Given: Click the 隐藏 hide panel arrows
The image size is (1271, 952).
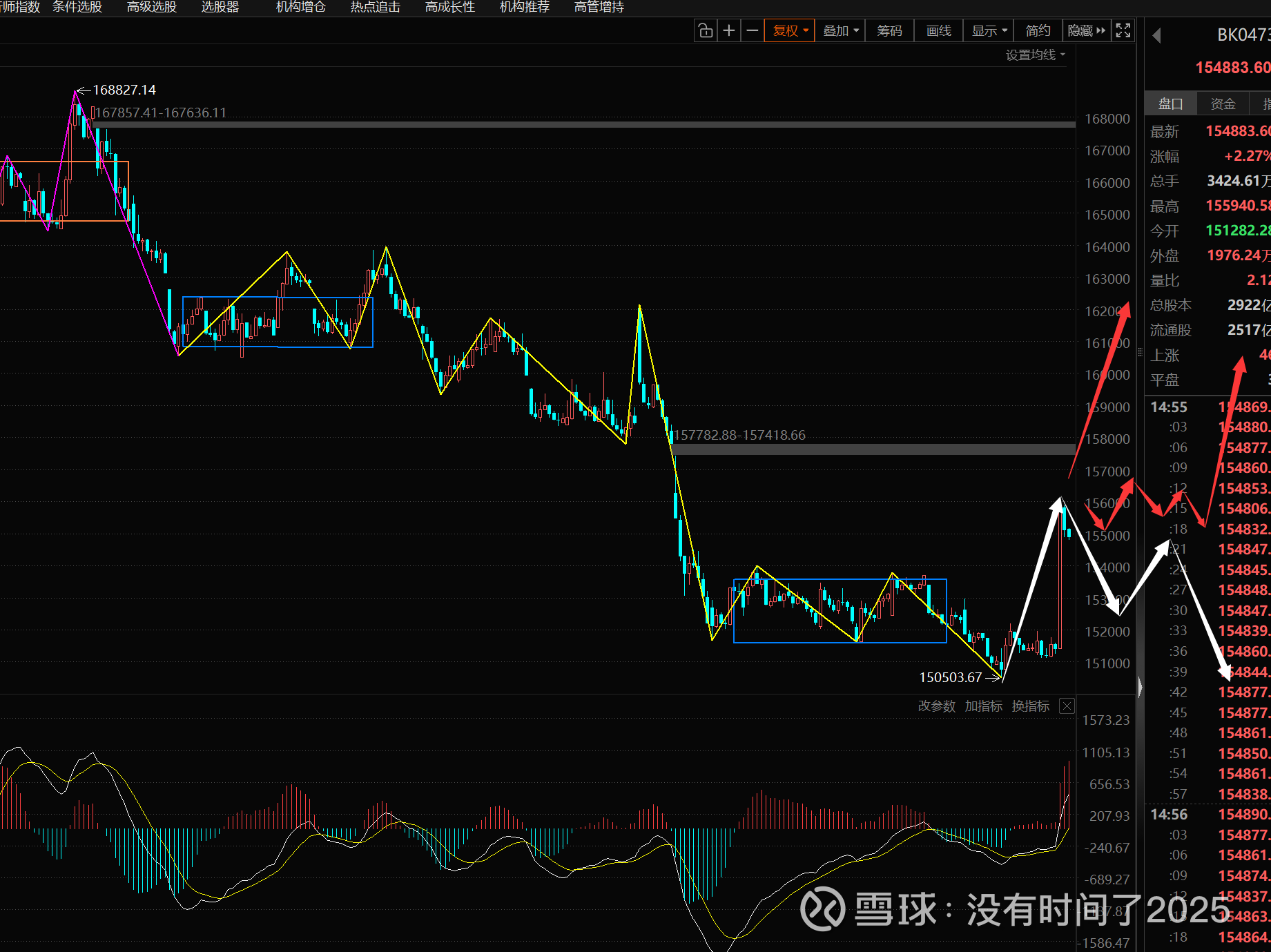Looking at the screenshot, I should point(1087,30).
